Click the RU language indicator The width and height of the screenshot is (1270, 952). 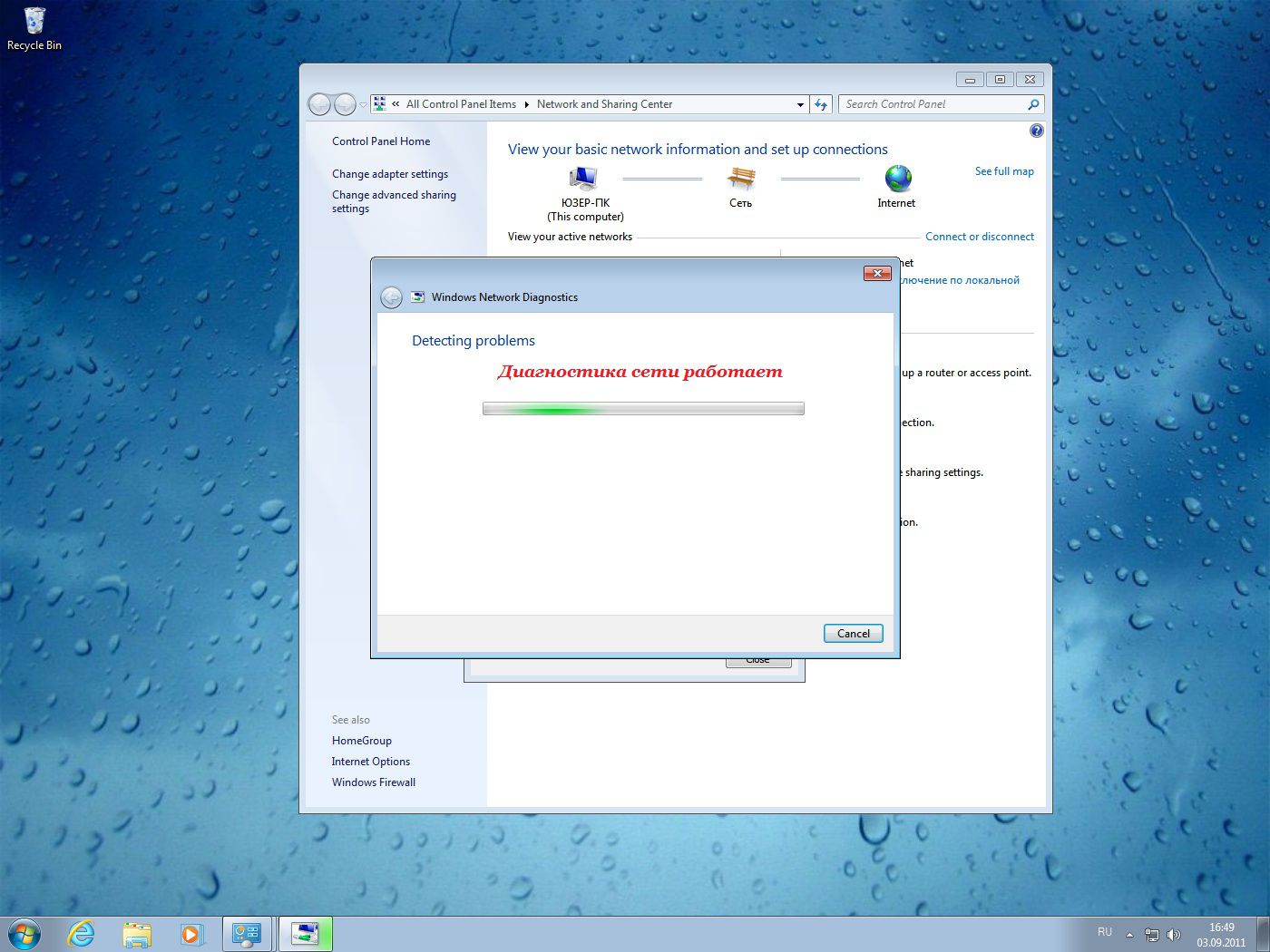tap(1104, 932)
